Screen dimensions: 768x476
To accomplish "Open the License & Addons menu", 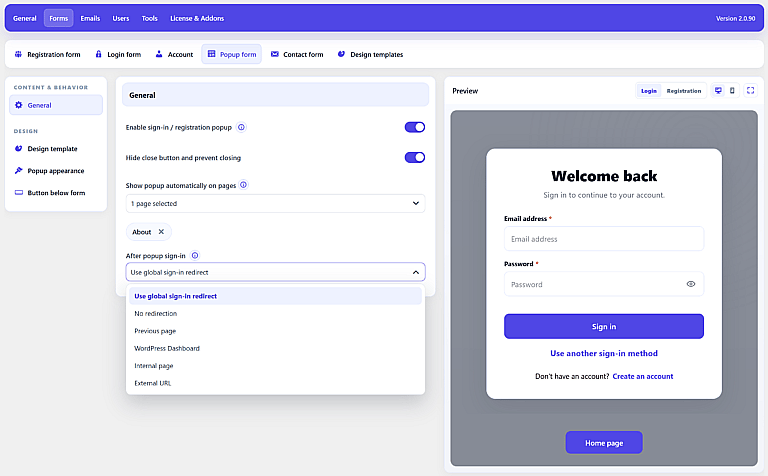I will (x=197, y=19).
